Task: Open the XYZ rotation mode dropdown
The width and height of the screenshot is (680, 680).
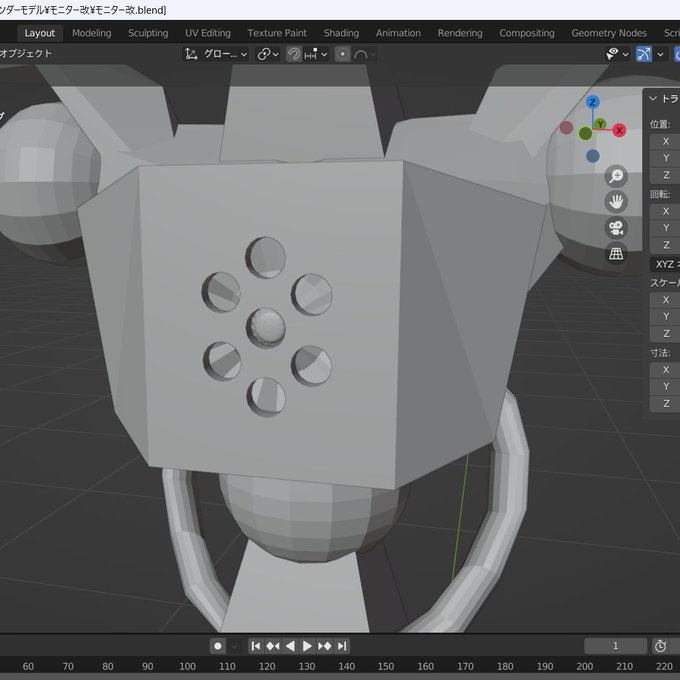Action: pos(664,264)
